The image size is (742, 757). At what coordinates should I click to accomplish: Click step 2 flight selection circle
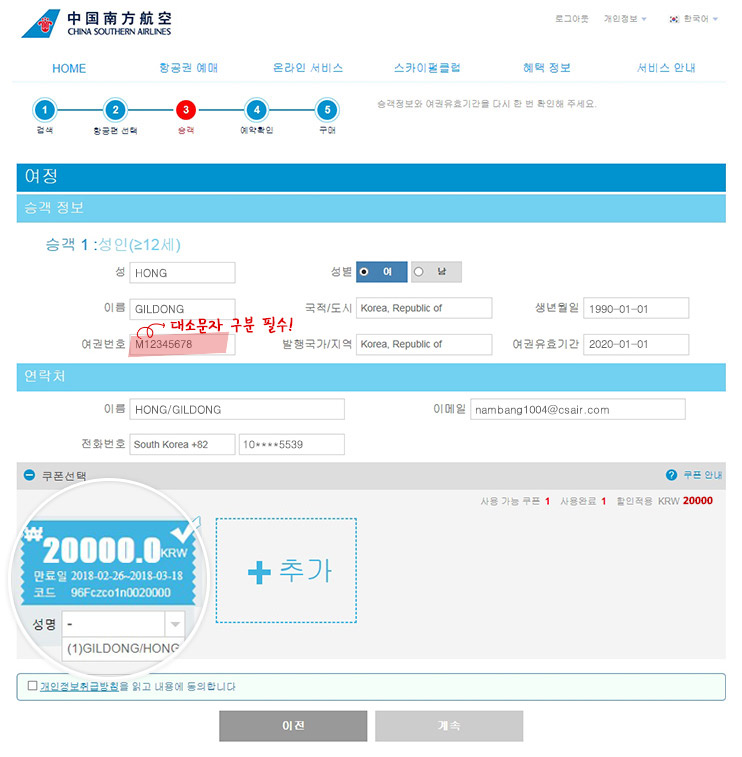pyautogui.click(x=115, y=110)
